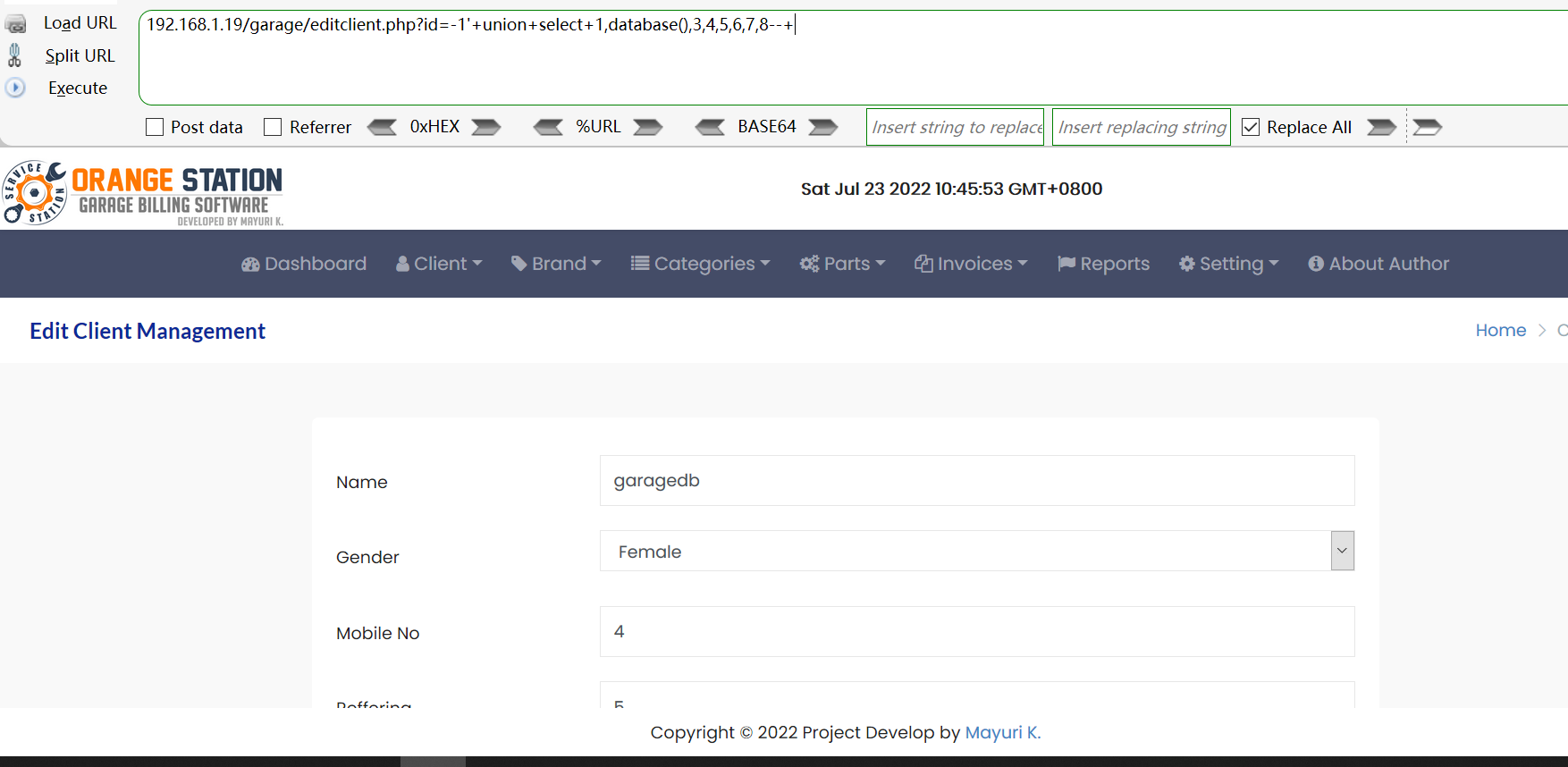Viewport: 1568px width, 767px height.
Task: Open the Reports menu item
Action: 1103,264
